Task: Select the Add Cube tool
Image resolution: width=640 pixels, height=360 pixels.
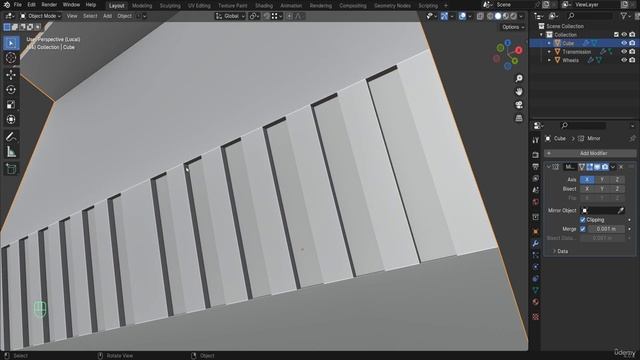Action: click(x=11, y=169)
